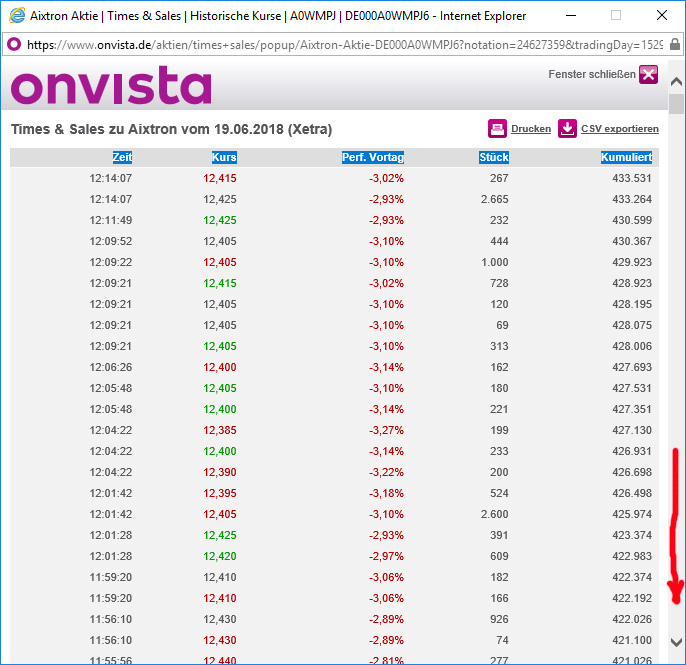Click the lock security icon in address bar

675,44
